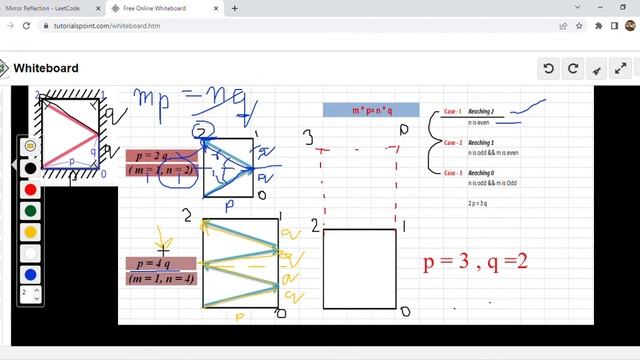Open the browser side panel icon
Screen dimensions: 640x360
click(614, 26)
